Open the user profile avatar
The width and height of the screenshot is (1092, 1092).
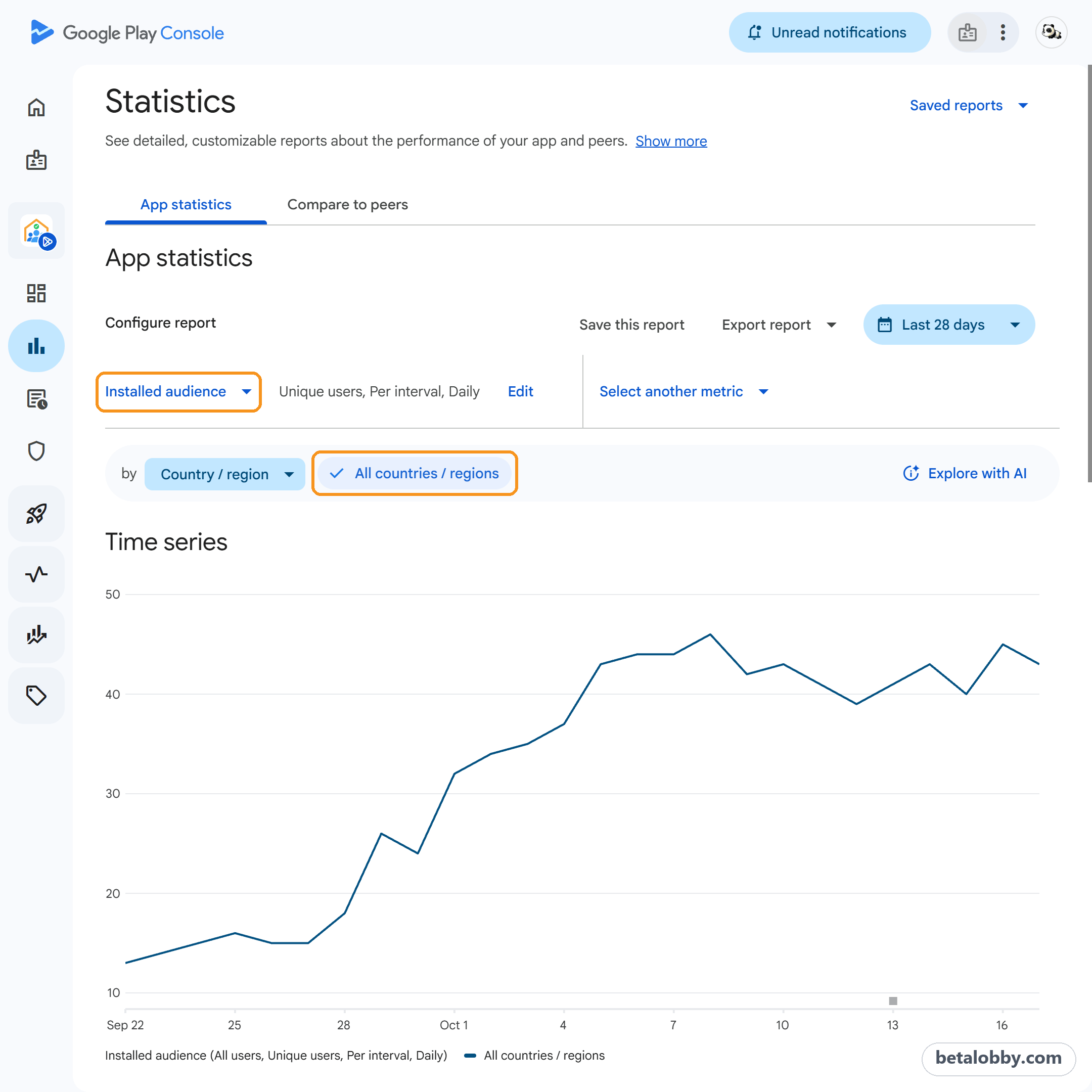click(x=1052, y=32)
